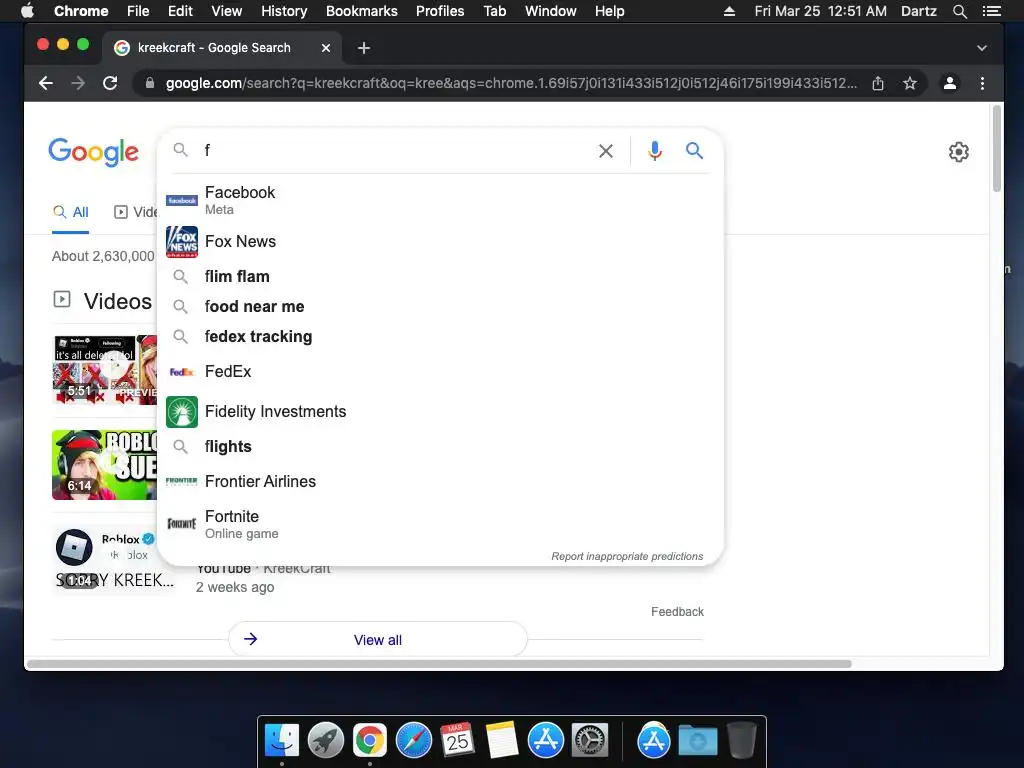This screenshot has height=768, width=1024.
Task: Open a new tab with the plus button
Action: coord(364,48)
